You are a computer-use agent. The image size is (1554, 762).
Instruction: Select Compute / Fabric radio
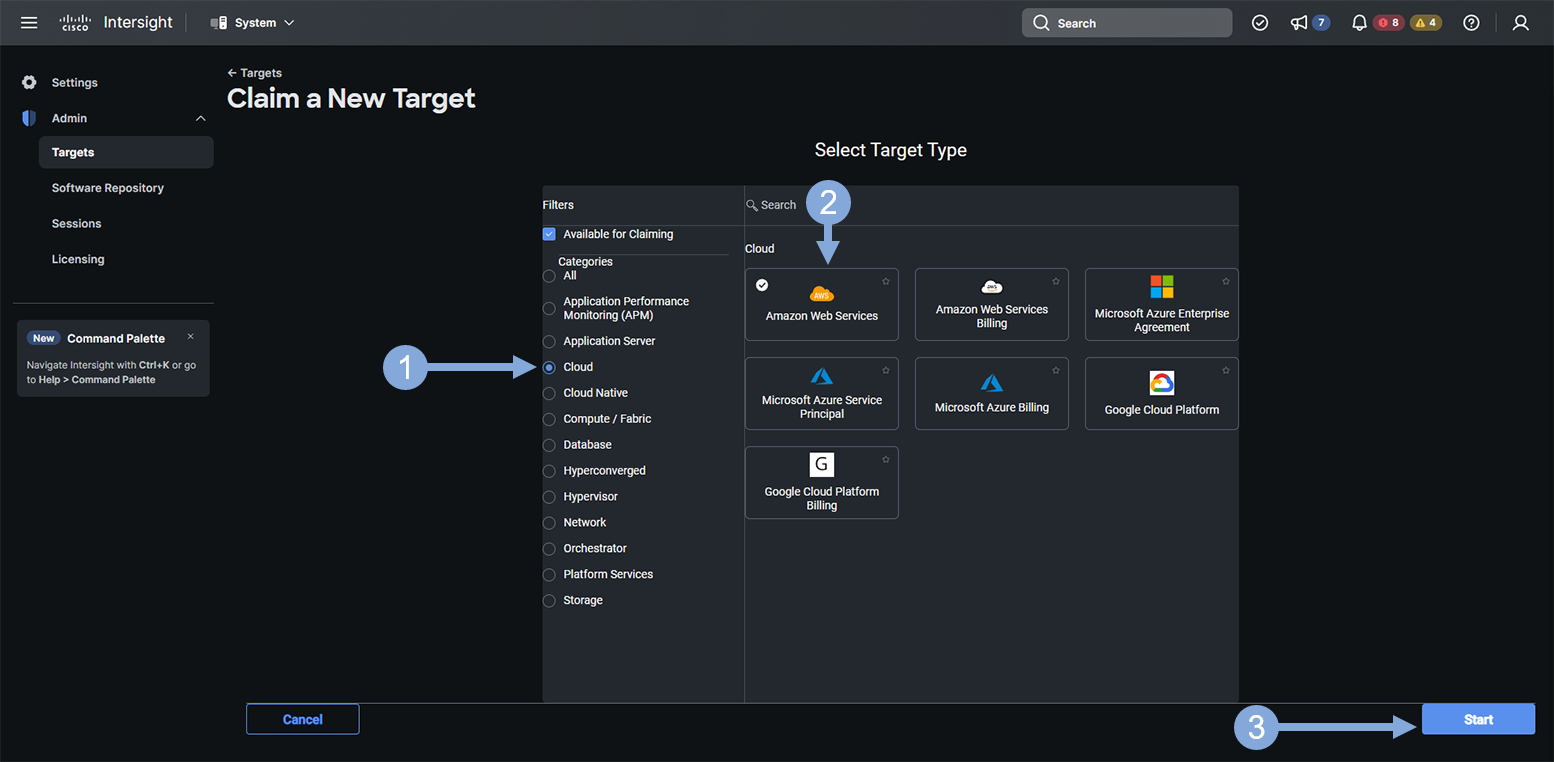point(549,419)
